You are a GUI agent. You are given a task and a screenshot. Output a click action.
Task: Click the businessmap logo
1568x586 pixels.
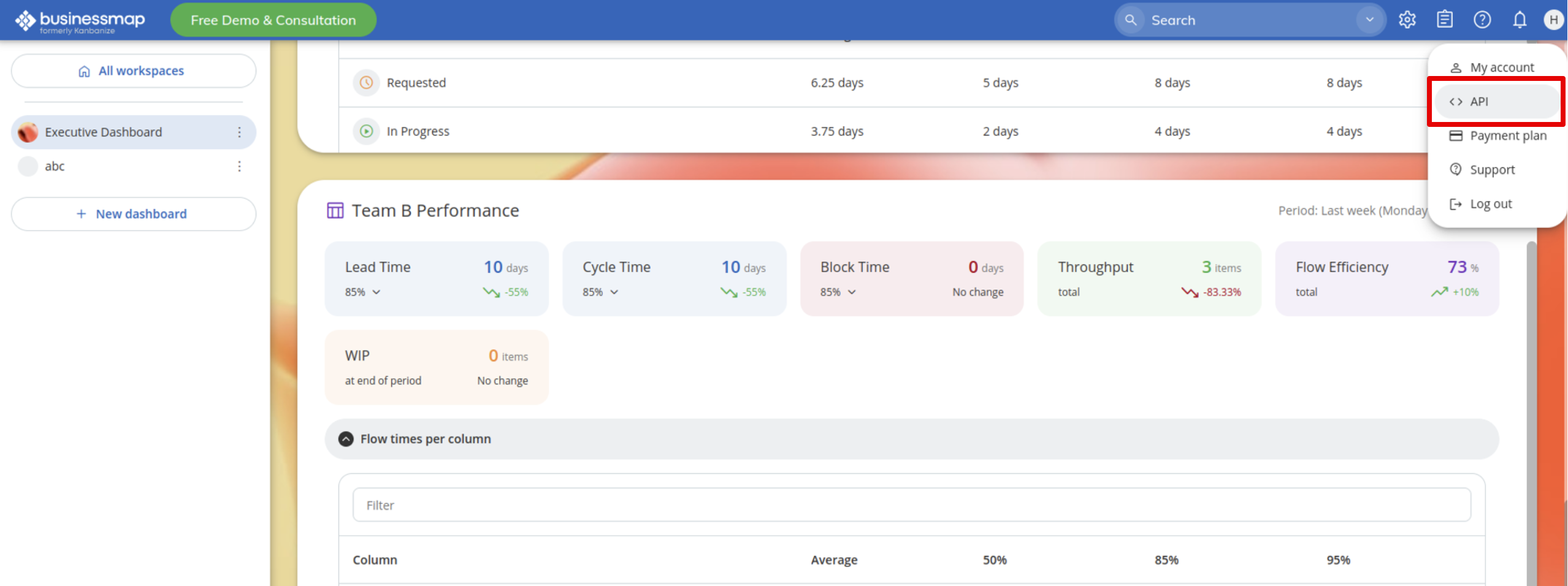80,21
